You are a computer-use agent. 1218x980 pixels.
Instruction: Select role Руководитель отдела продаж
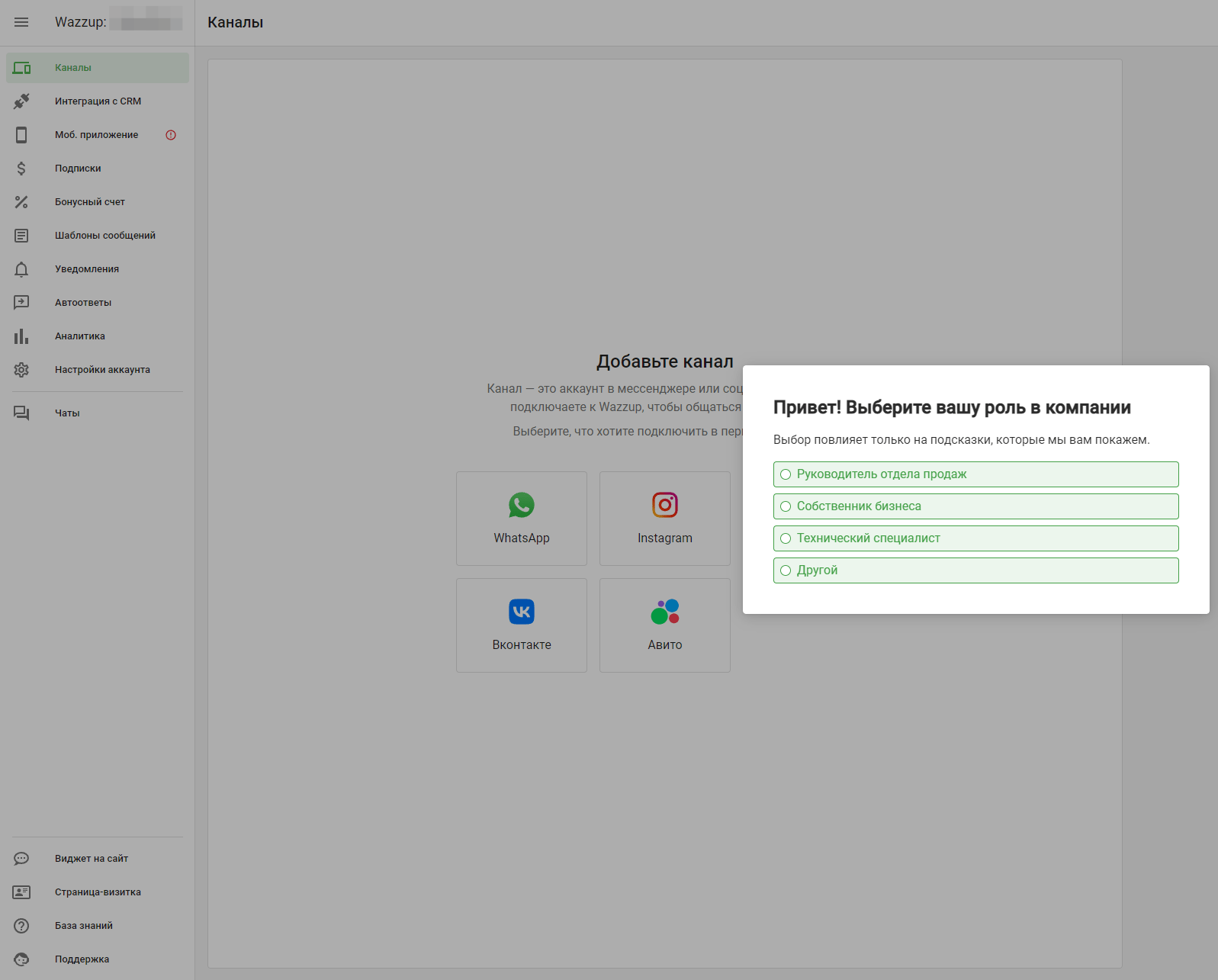976,474
